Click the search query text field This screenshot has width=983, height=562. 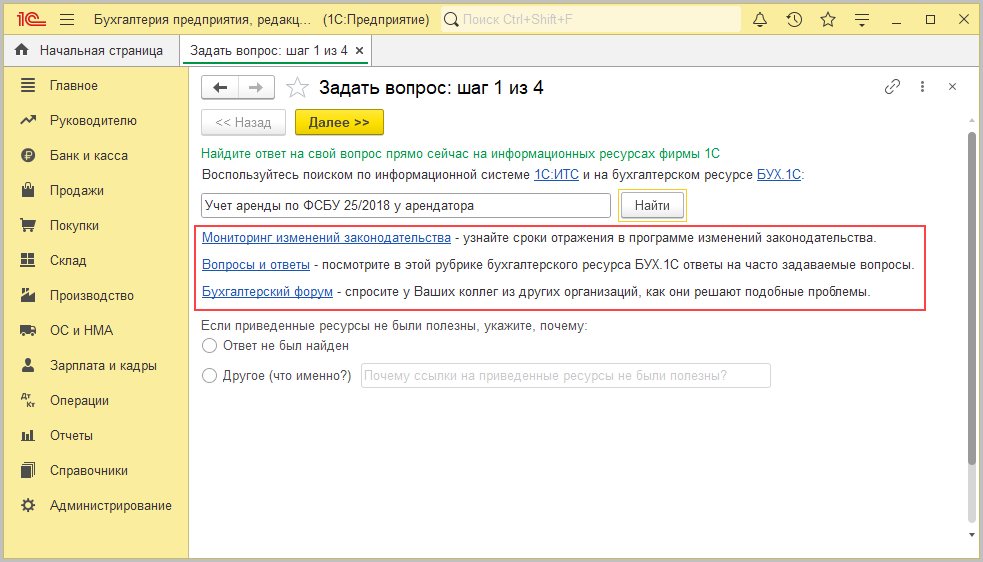tap(405, 205)
